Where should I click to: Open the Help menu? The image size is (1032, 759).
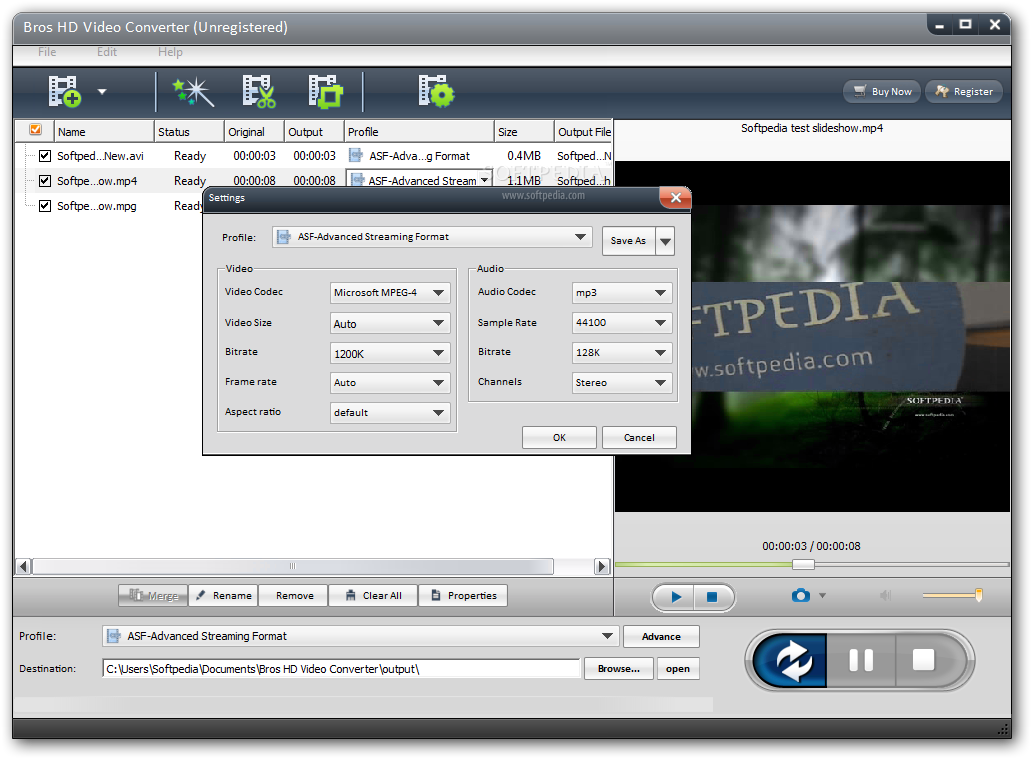pyautogui.click(x=170, y=52)
